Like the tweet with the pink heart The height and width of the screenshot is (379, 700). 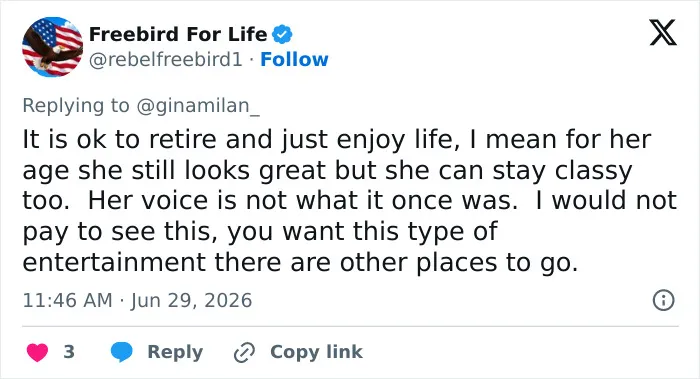tap(37, 352)
